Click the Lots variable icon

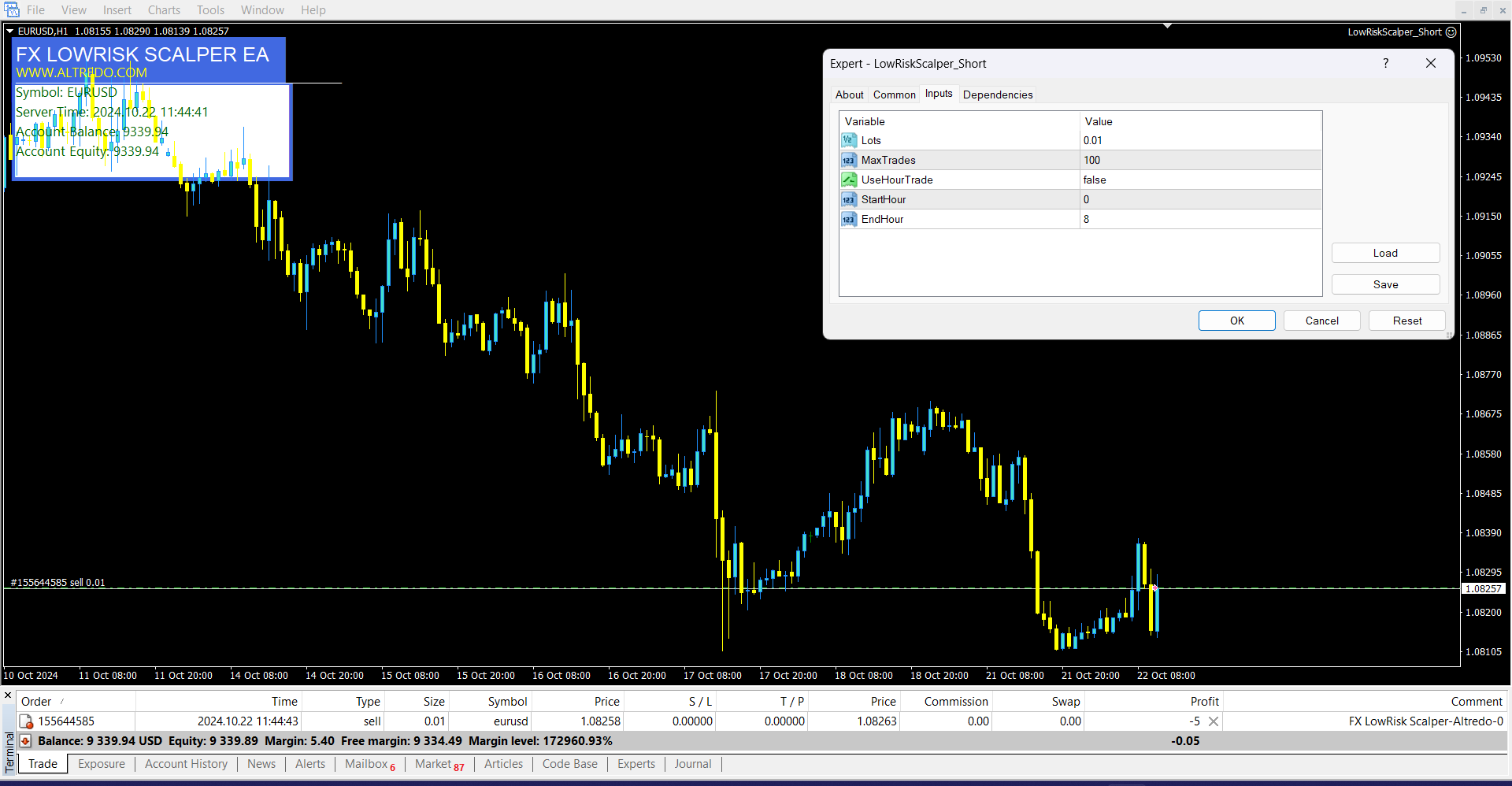(x=848, y=140)
